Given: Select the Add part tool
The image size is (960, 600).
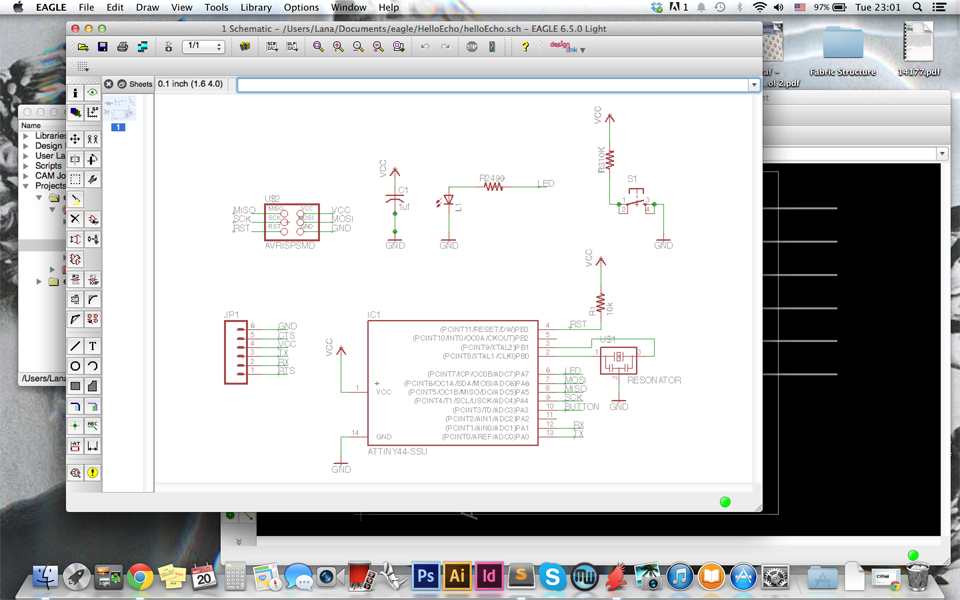Looking at the screenshot, I should point(92,219).
